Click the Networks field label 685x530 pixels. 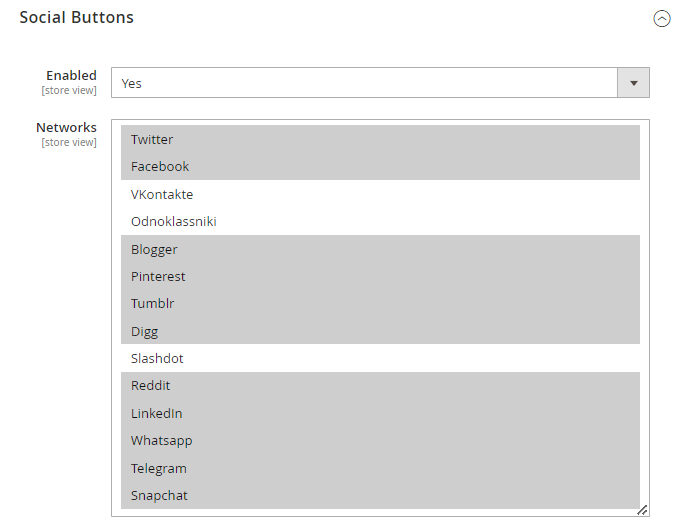pos(66,128)
